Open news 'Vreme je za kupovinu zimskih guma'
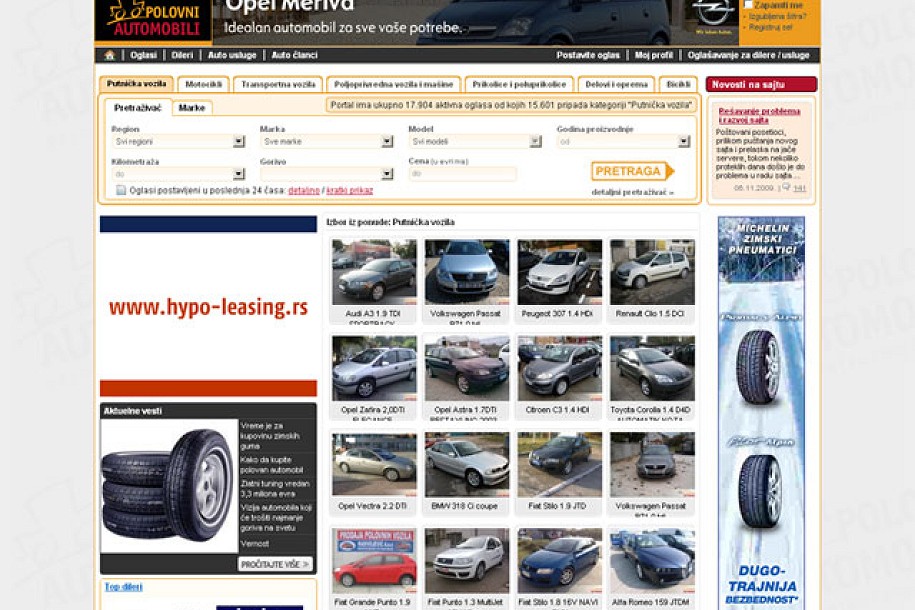 [270, 436]
